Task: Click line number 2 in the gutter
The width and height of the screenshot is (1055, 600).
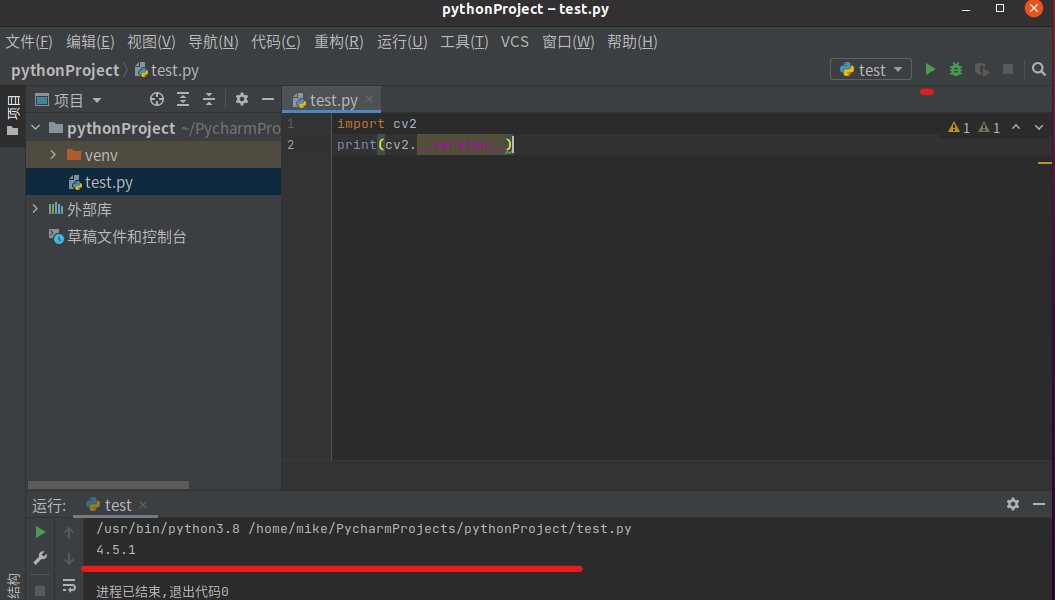Action: pos(291,145)
